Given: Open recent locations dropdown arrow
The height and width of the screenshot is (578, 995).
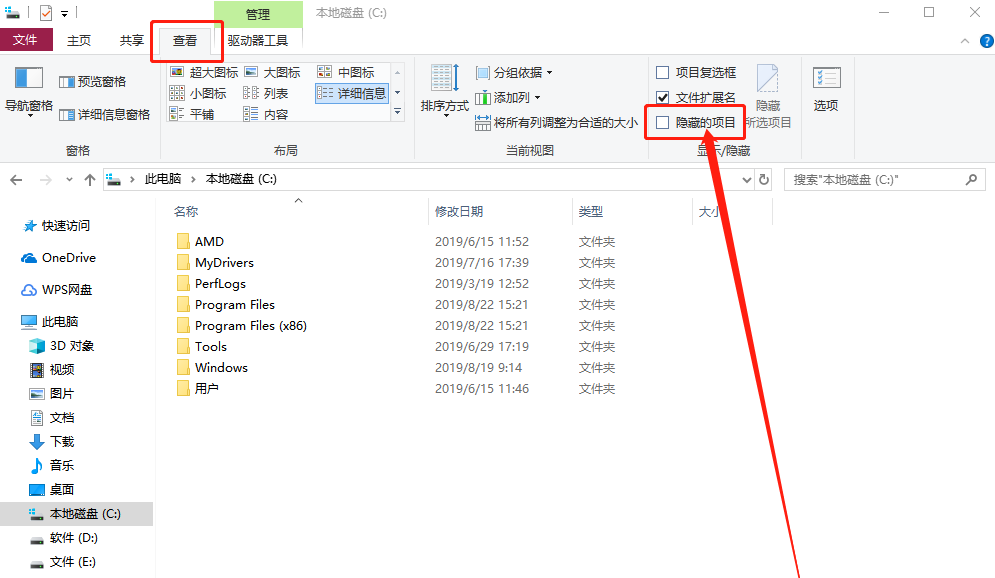Looking at the screenshot, I should click(69, 180).
